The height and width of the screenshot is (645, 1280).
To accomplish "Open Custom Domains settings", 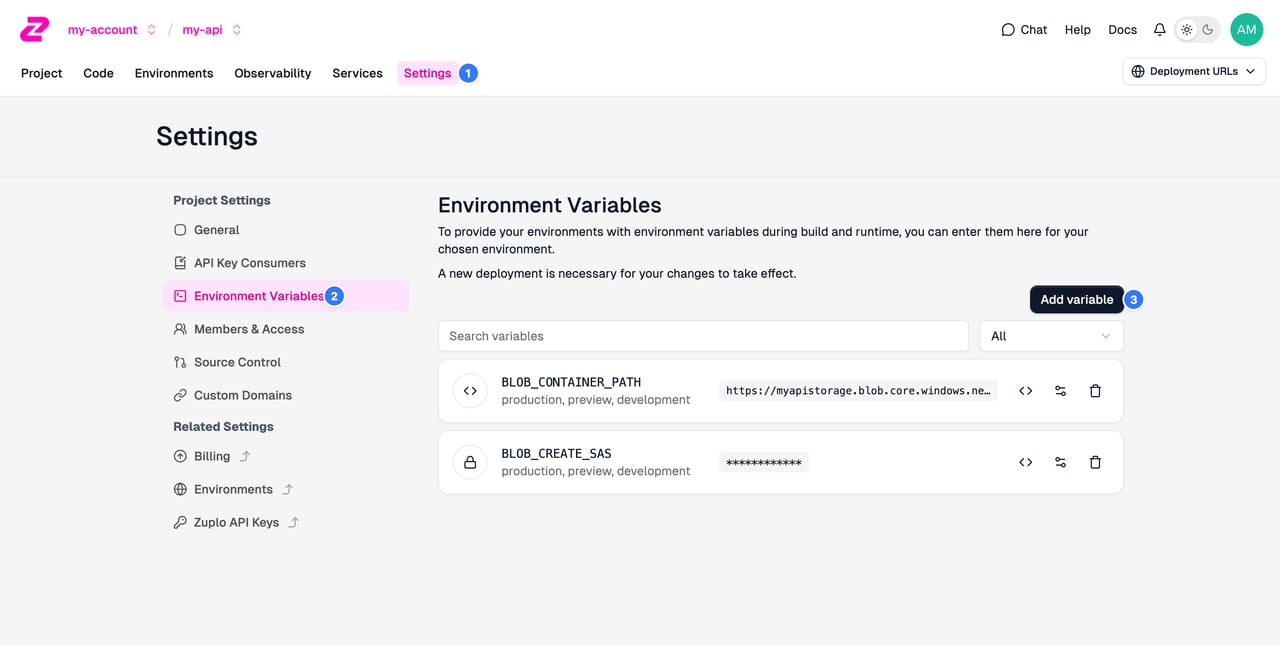I will coord(286,395).
